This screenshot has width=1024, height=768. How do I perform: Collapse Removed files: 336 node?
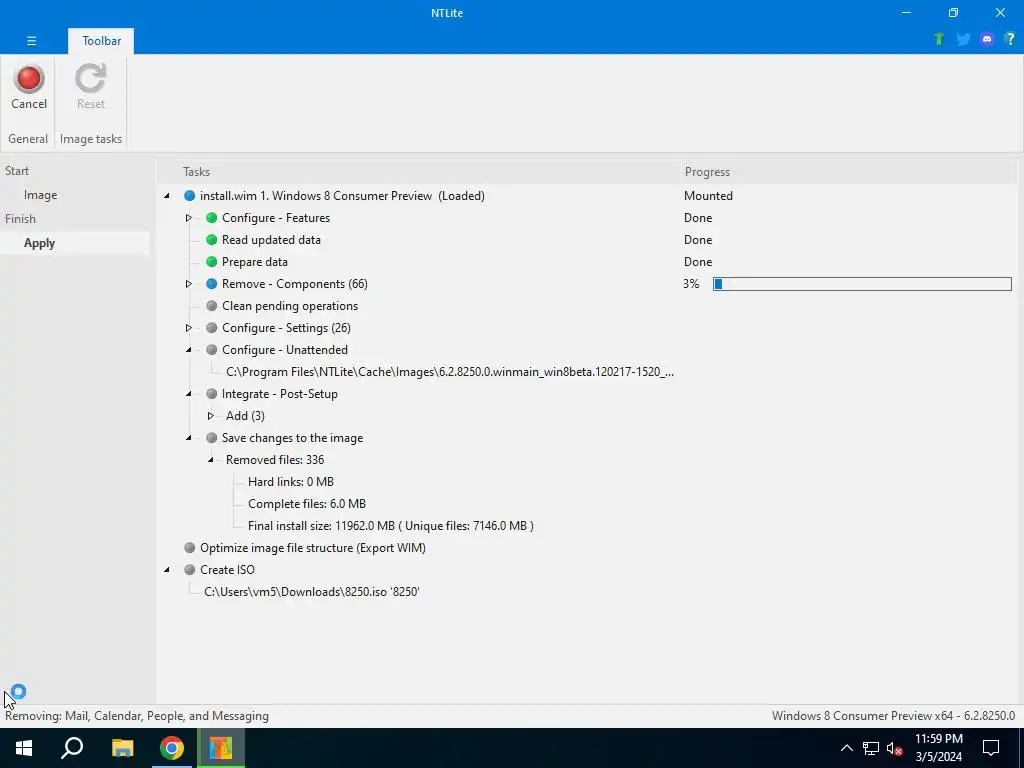tap(211, 460)
